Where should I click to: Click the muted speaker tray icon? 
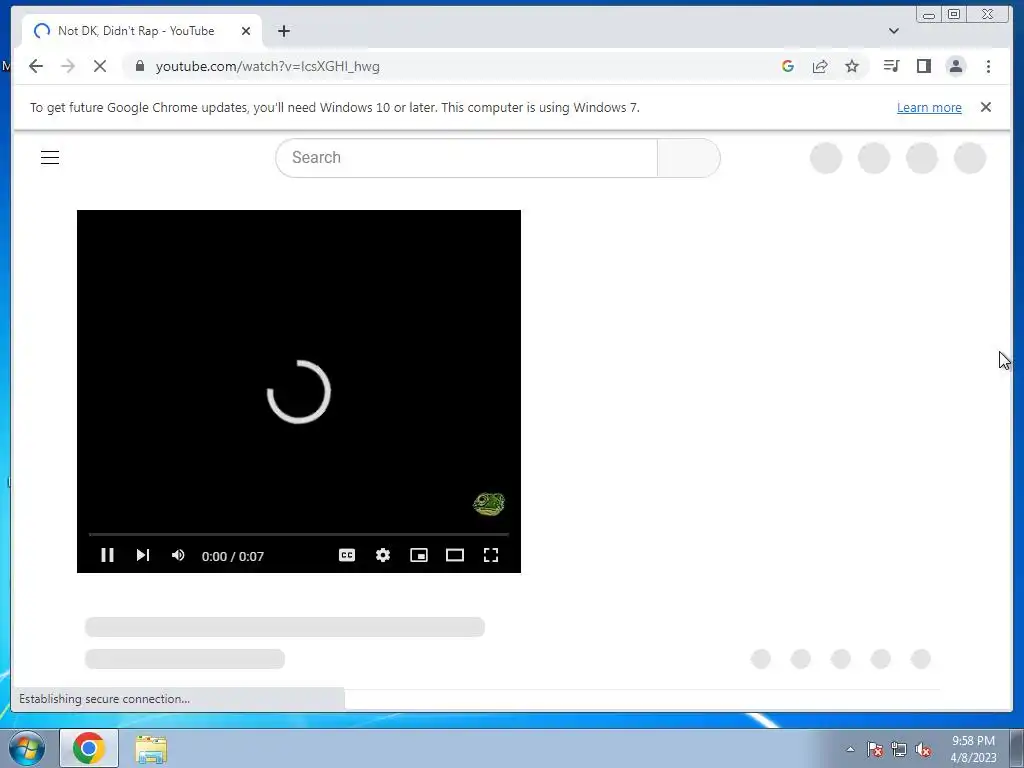(923, 749)
